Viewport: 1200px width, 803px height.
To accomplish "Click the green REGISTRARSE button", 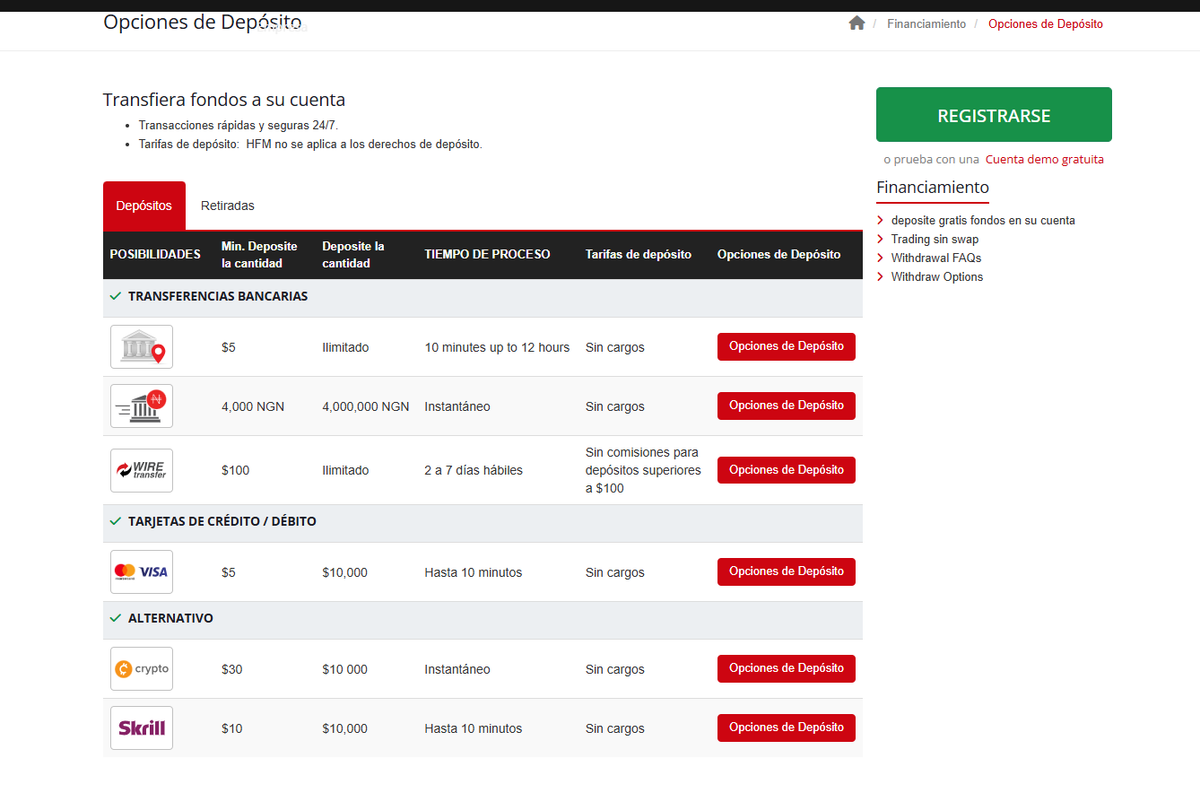I will 994,115.
